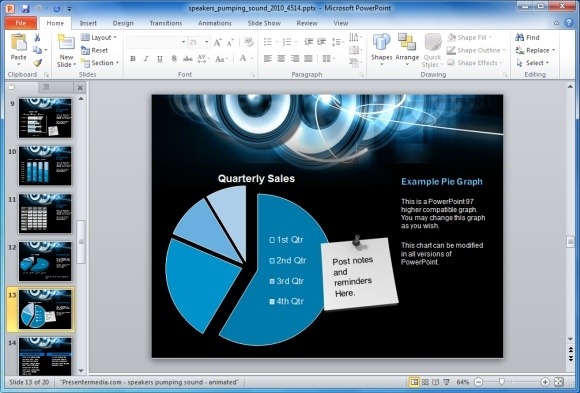Click the Post notes sticky note
The width and height of the screenshot is (580, 393).
(359, 274)
